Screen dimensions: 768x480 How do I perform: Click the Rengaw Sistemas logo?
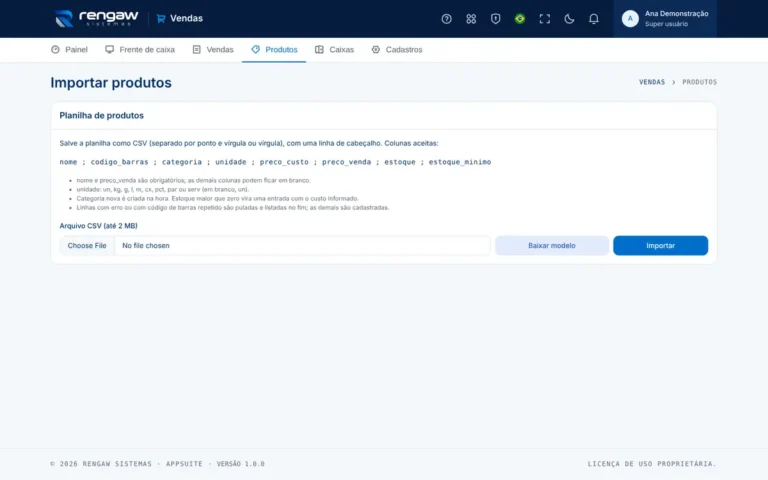tap(96, 18)
